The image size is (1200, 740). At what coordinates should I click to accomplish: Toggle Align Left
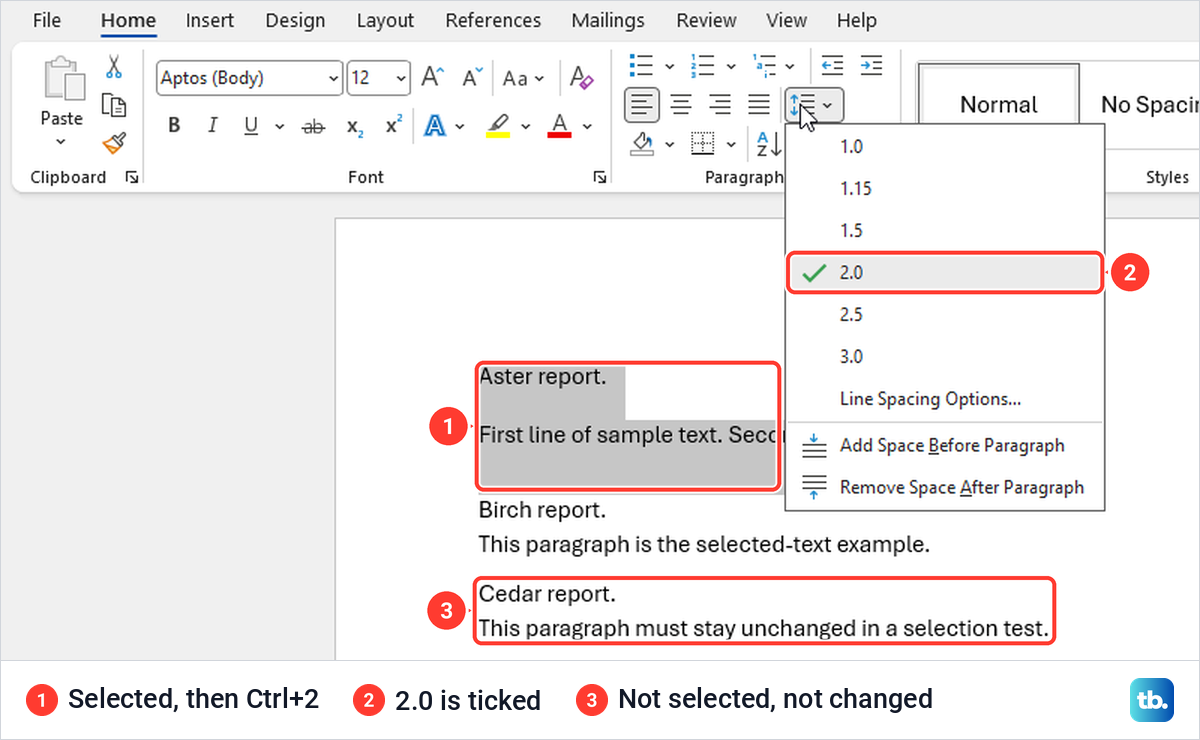click(x=643, y=103)
